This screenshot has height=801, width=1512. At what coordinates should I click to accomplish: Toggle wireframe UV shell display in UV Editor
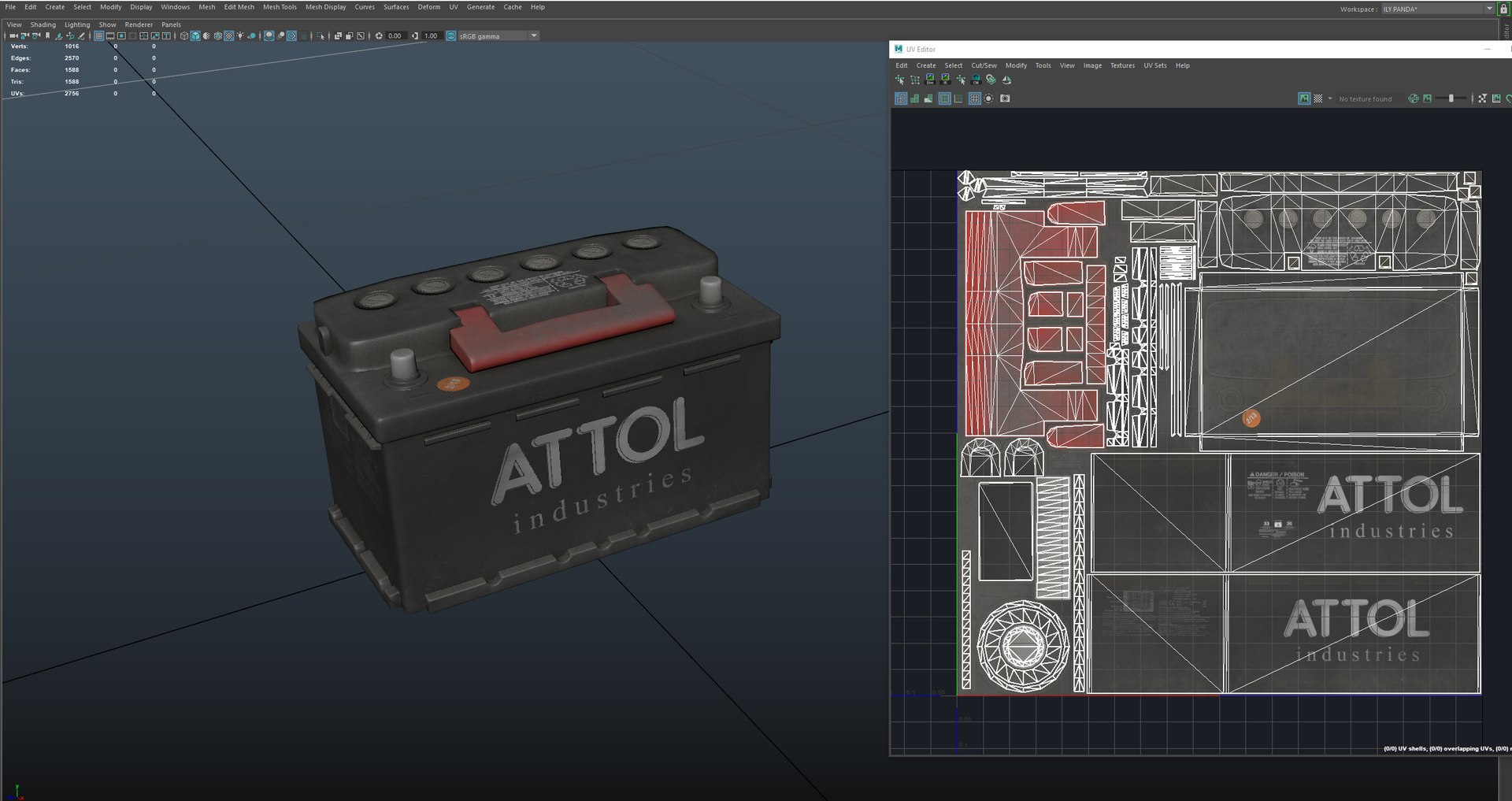901,98
